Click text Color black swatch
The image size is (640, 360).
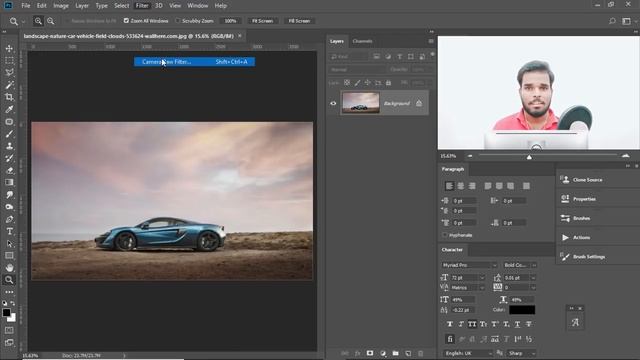coord(522,310)
